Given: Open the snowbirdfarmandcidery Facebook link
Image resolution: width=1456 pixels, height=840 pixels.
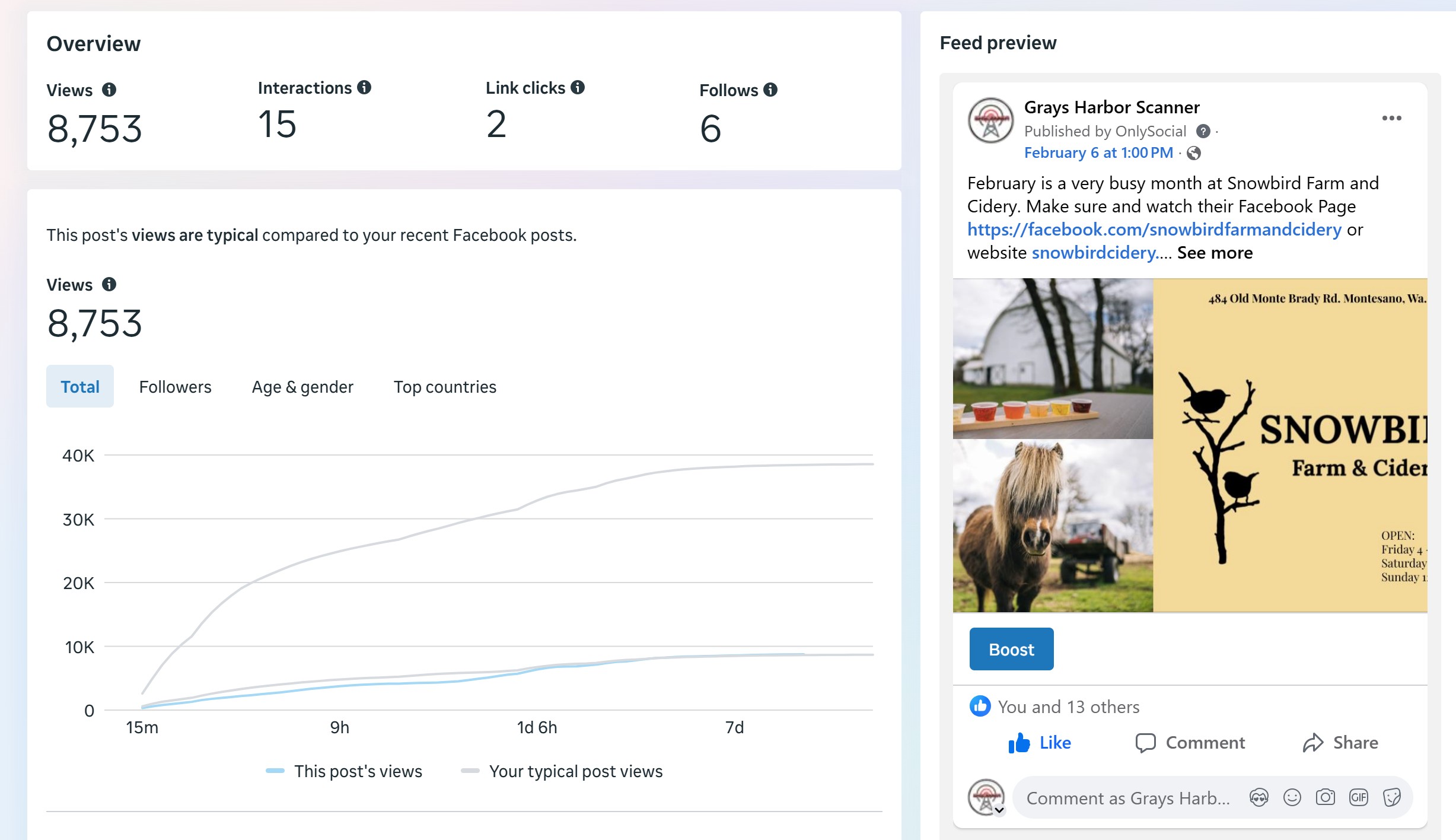Looking at the screenshot, I should tap(1154, 230).
